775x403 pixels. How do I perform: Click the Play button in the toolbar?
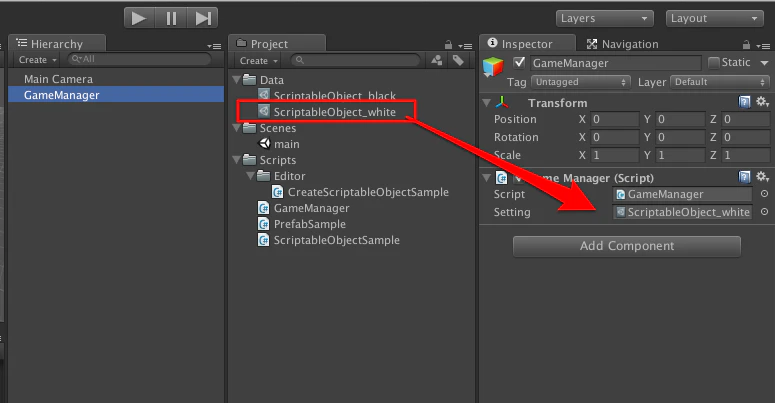[139, 19]
